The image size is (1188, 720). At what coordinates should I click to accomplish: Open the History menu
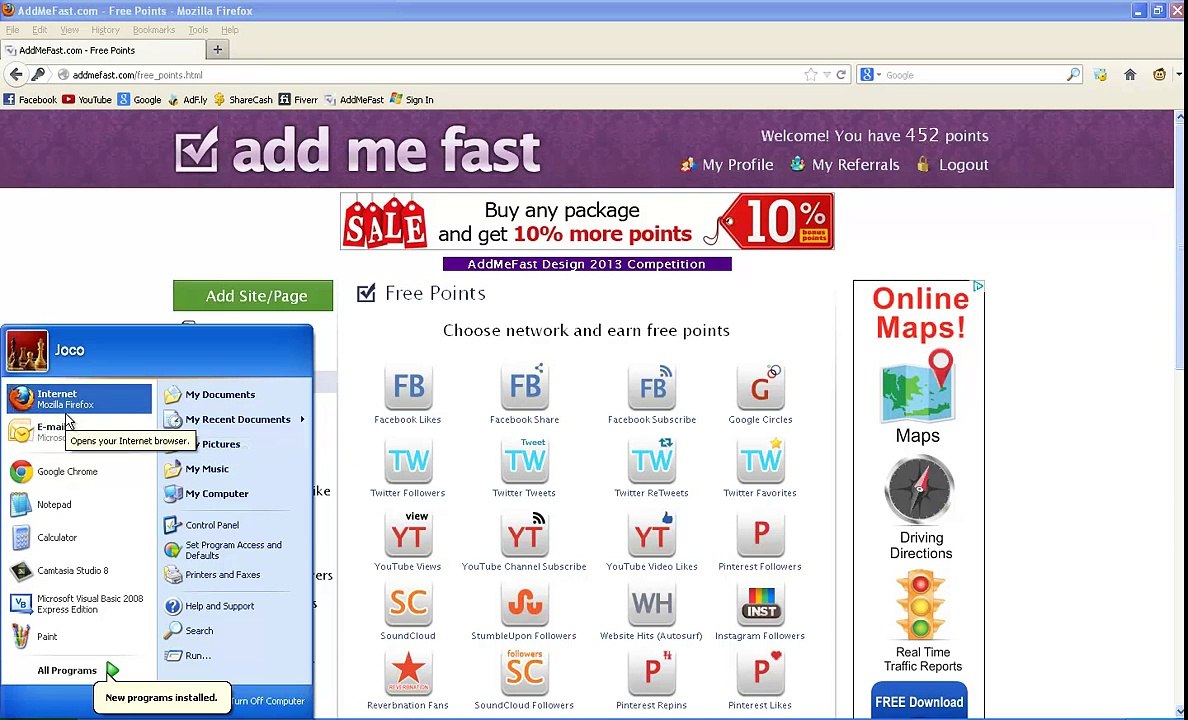click(x=105, y=30)
